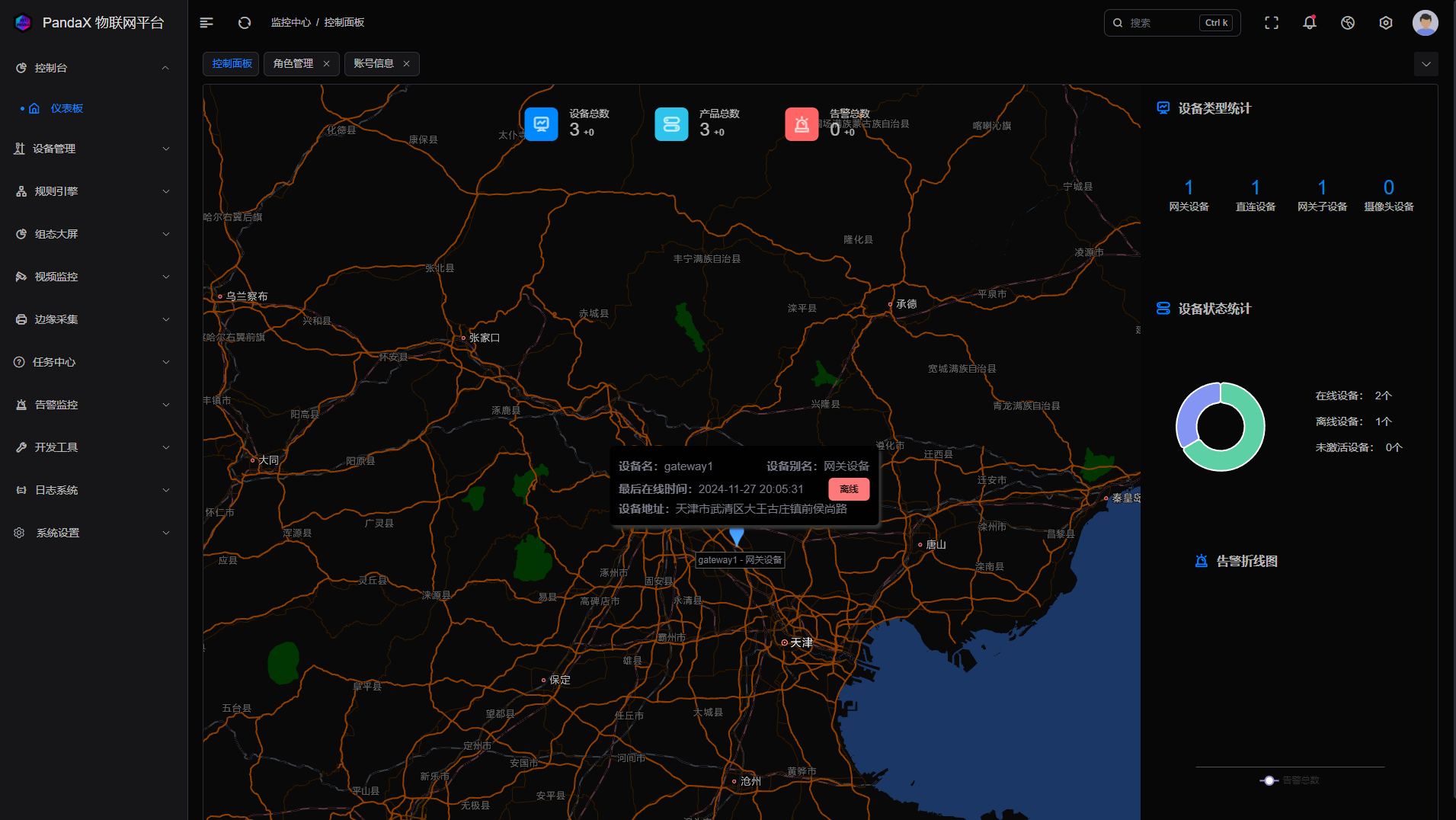Click the 产品总数 cyan icon
The height and width of the screenshot is (820, 1456).
[672, 124]
